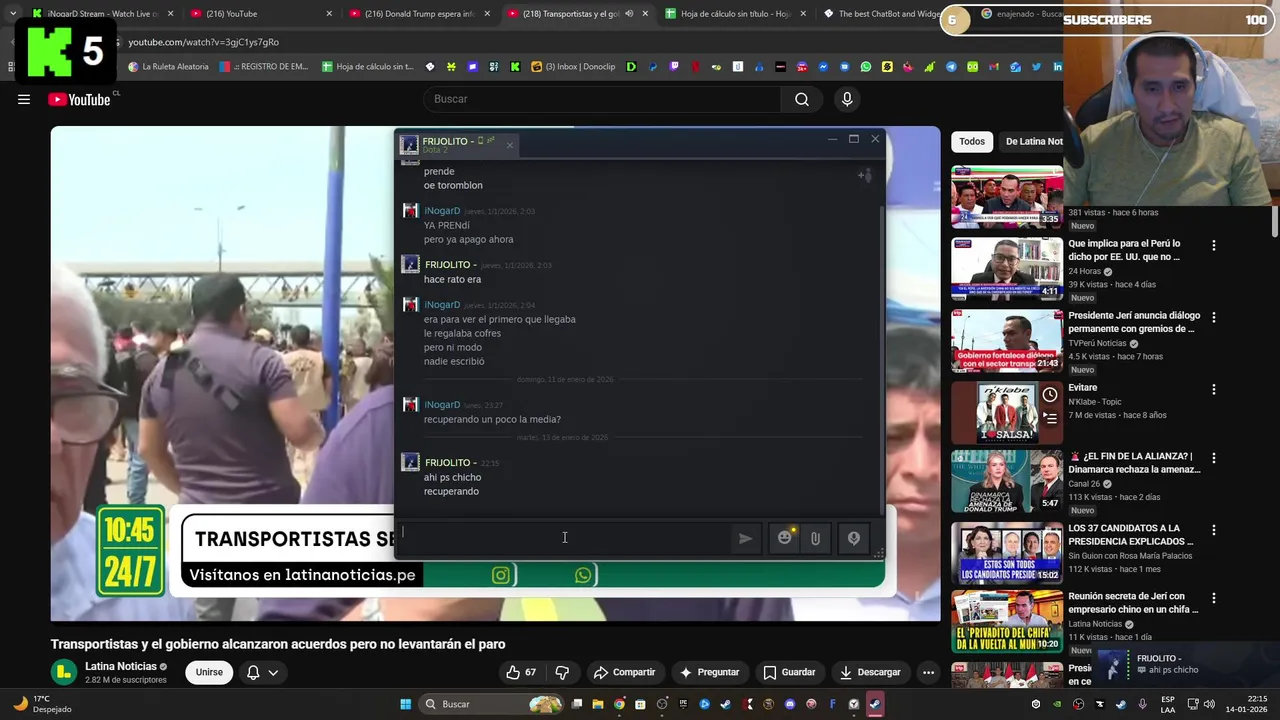Screen dimensions: 1280x720
Task: Switch to 'Donald Trump espera' browser tab
Action: click(x=418, y=14)
